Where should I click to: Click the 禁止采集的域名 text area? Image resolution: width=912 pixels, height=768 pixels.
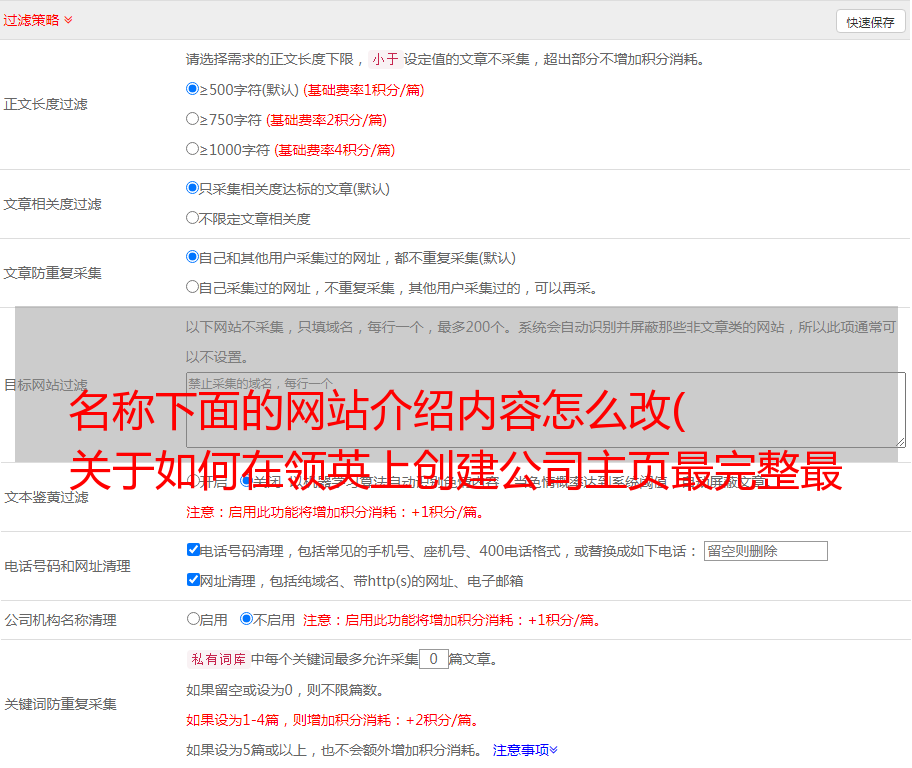click(545, 409)
